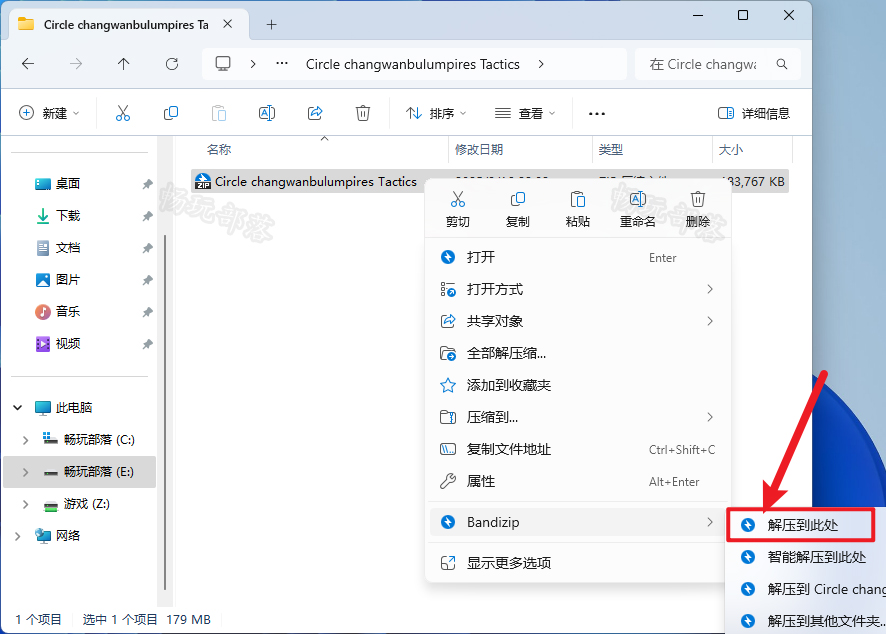Click the Delete trash icon in the toolbar
886x634 pixels.
click(363, 113)
